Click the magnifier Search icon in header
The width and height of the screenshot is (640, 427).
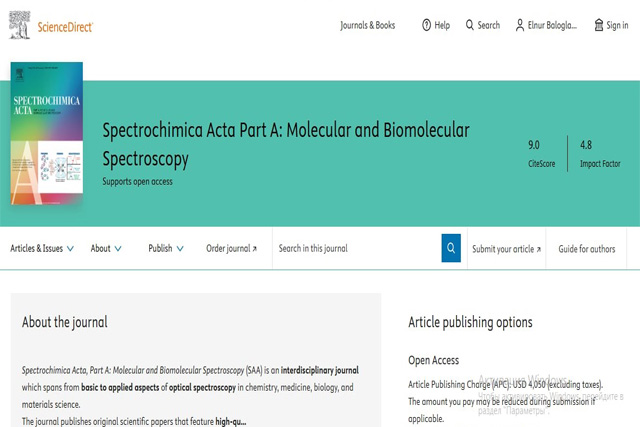tap(470, 25)
